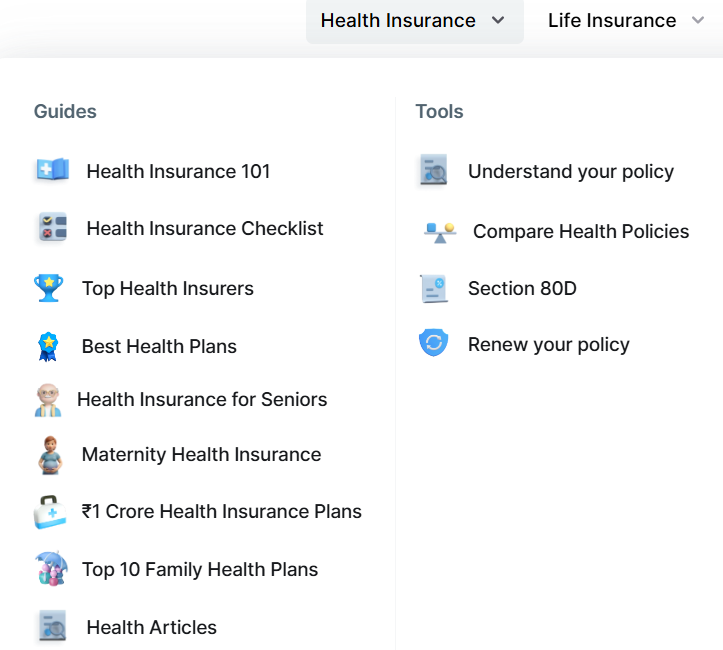Viewport: 723px width, 650px height.
Task: Click the Health Insurance 101 book icon
Action: click(x=53, y=169)
